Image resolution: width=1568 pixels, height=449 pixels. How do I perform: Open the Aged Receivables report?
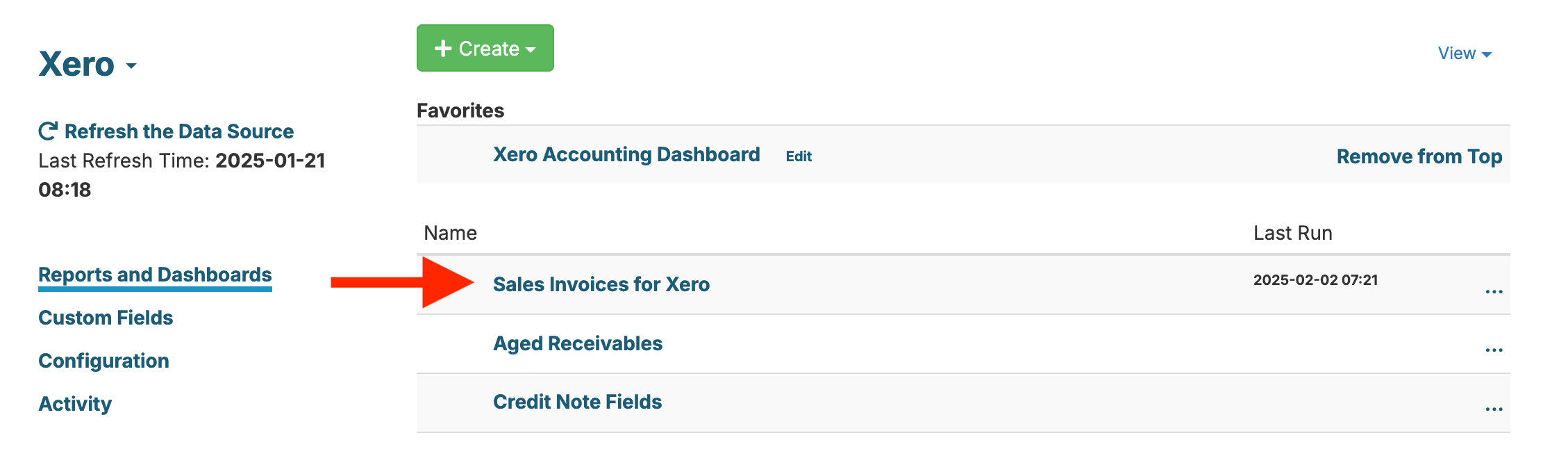(x=577, y=343)
